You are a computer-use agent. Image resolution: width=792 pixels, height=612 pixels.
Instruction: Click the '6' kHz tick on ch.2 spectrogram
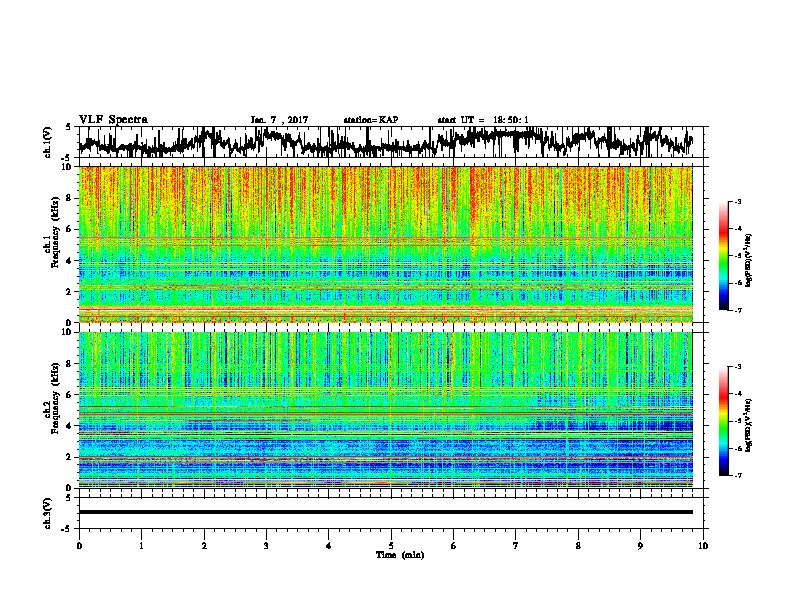tap(70, 395)
